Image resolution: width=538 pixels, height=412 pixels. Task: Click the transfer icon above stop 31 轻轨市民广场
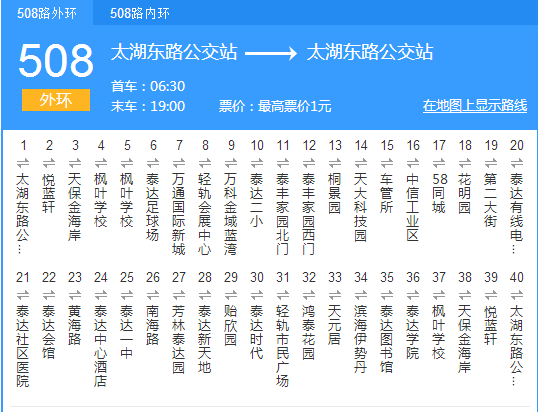point(283,295)
